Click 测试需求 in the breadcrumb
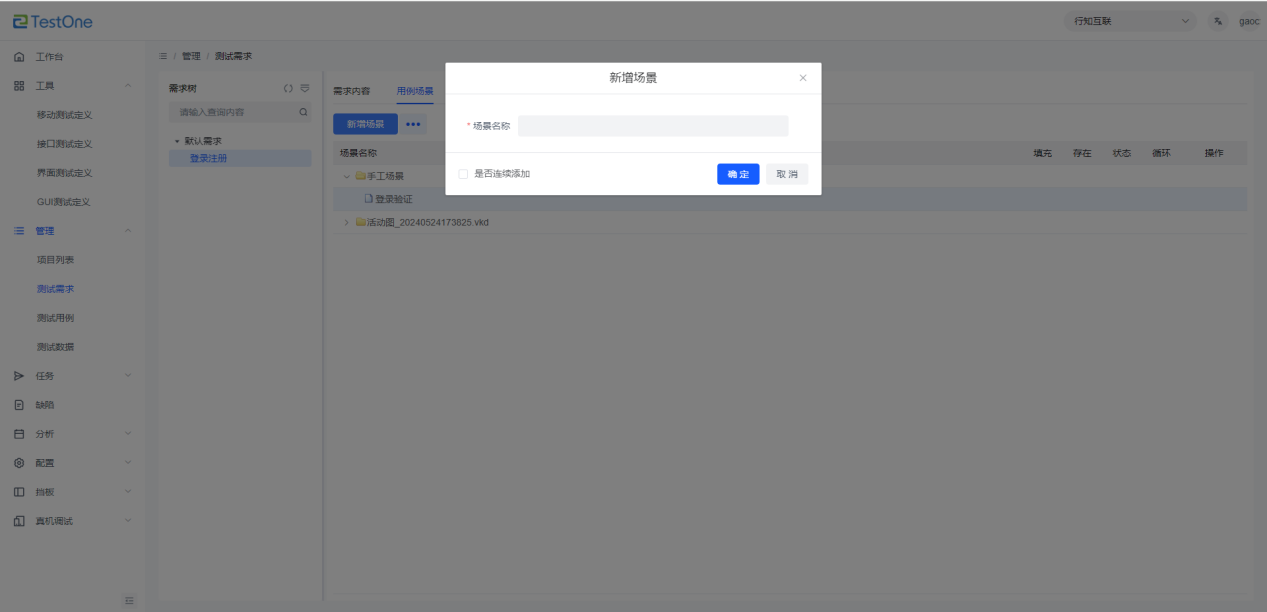 tap(233, 56)
